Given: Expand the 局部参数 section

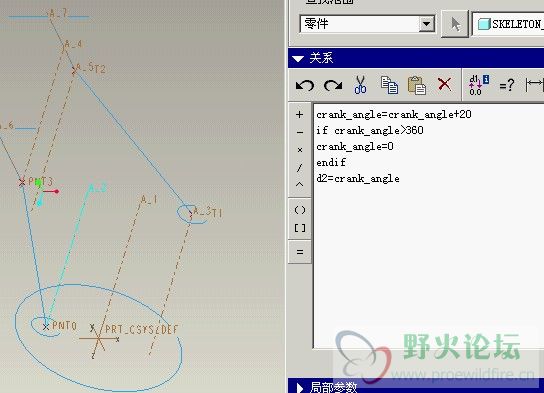Looking at the screenshot, I should [x=300, y=388].
